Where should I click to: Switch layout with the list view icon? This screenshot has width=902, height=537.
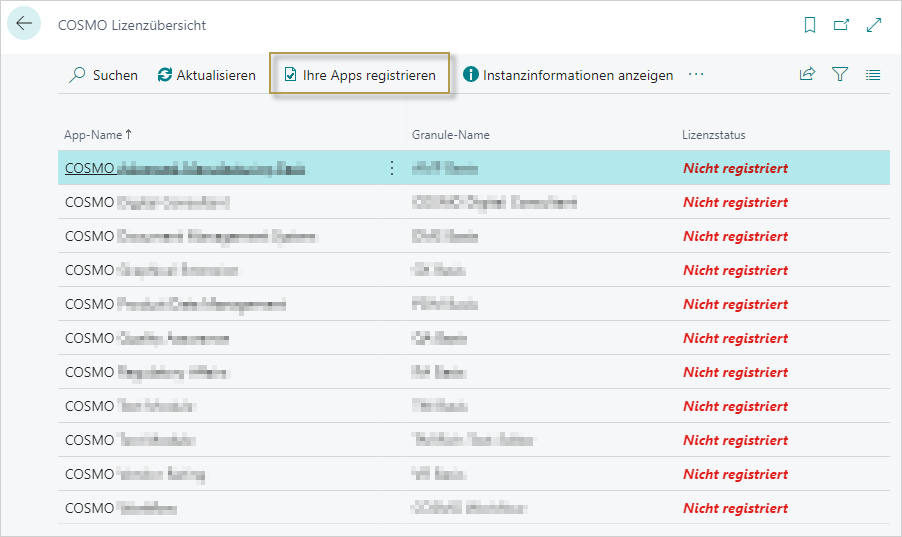(x=873, y=75)
